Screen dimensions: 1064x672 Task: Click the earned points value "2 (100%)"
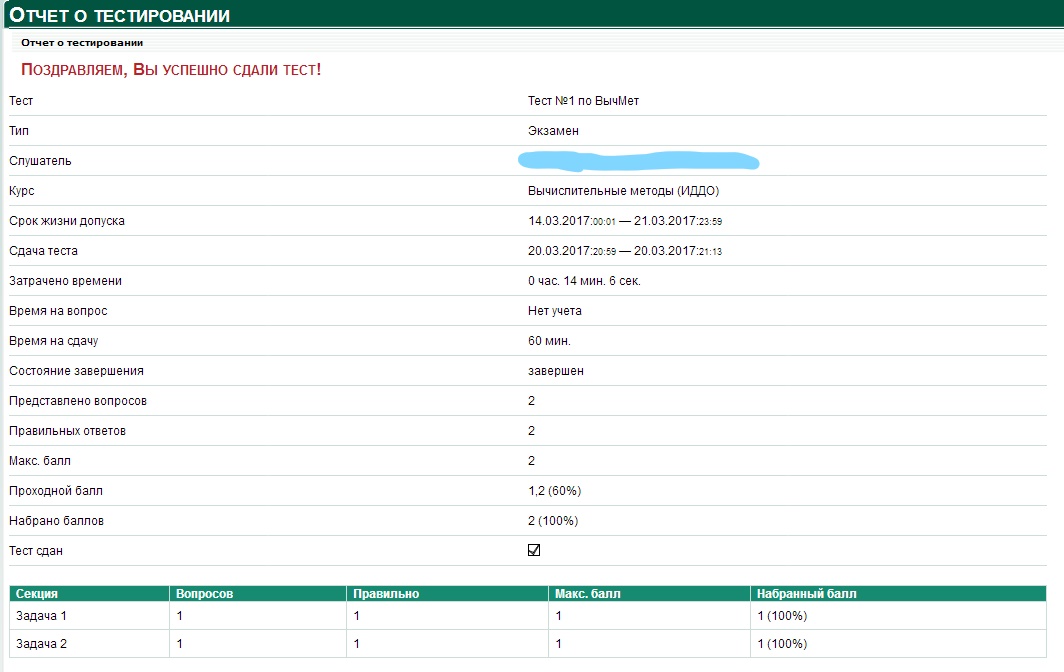pyautogui.click(x=553, y=521)
